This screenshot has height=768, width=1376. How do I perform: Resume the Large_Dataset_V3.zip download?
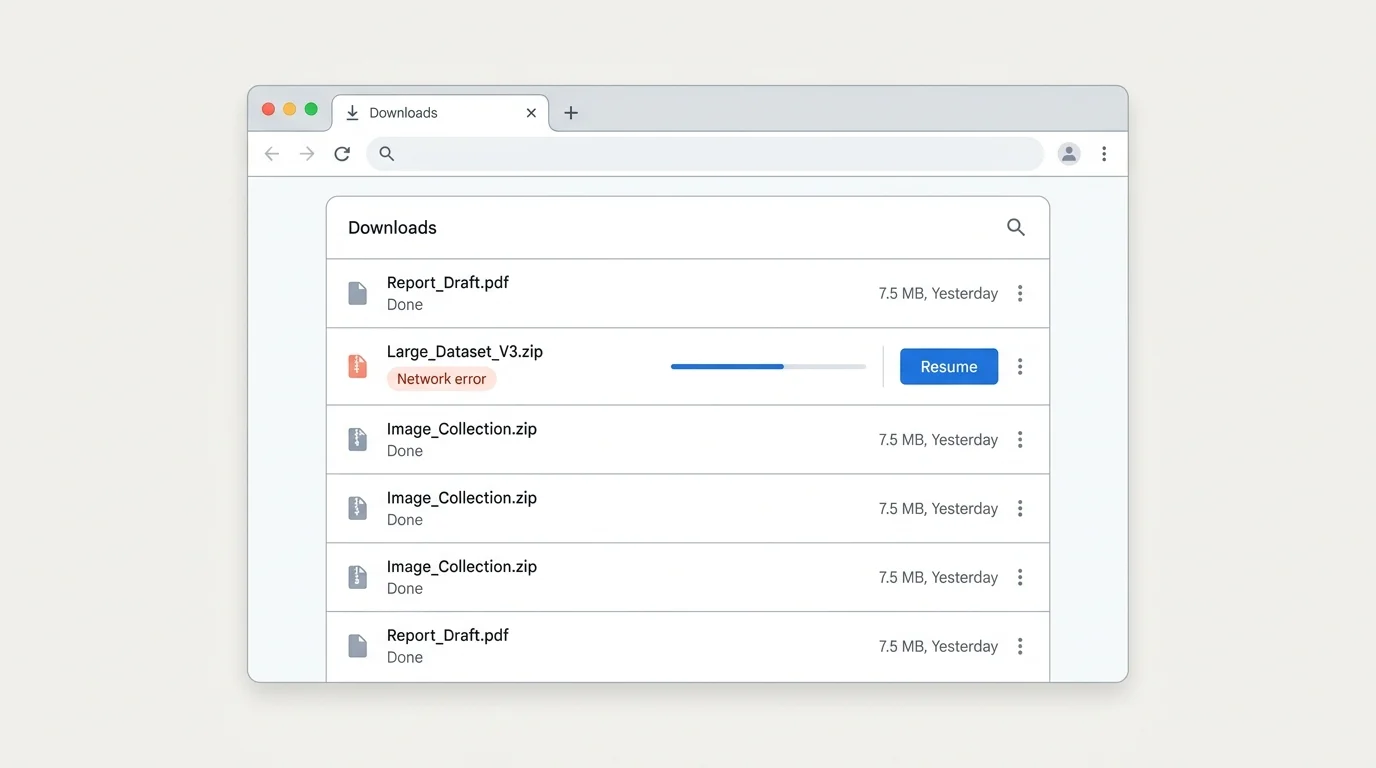click(949, 367)
